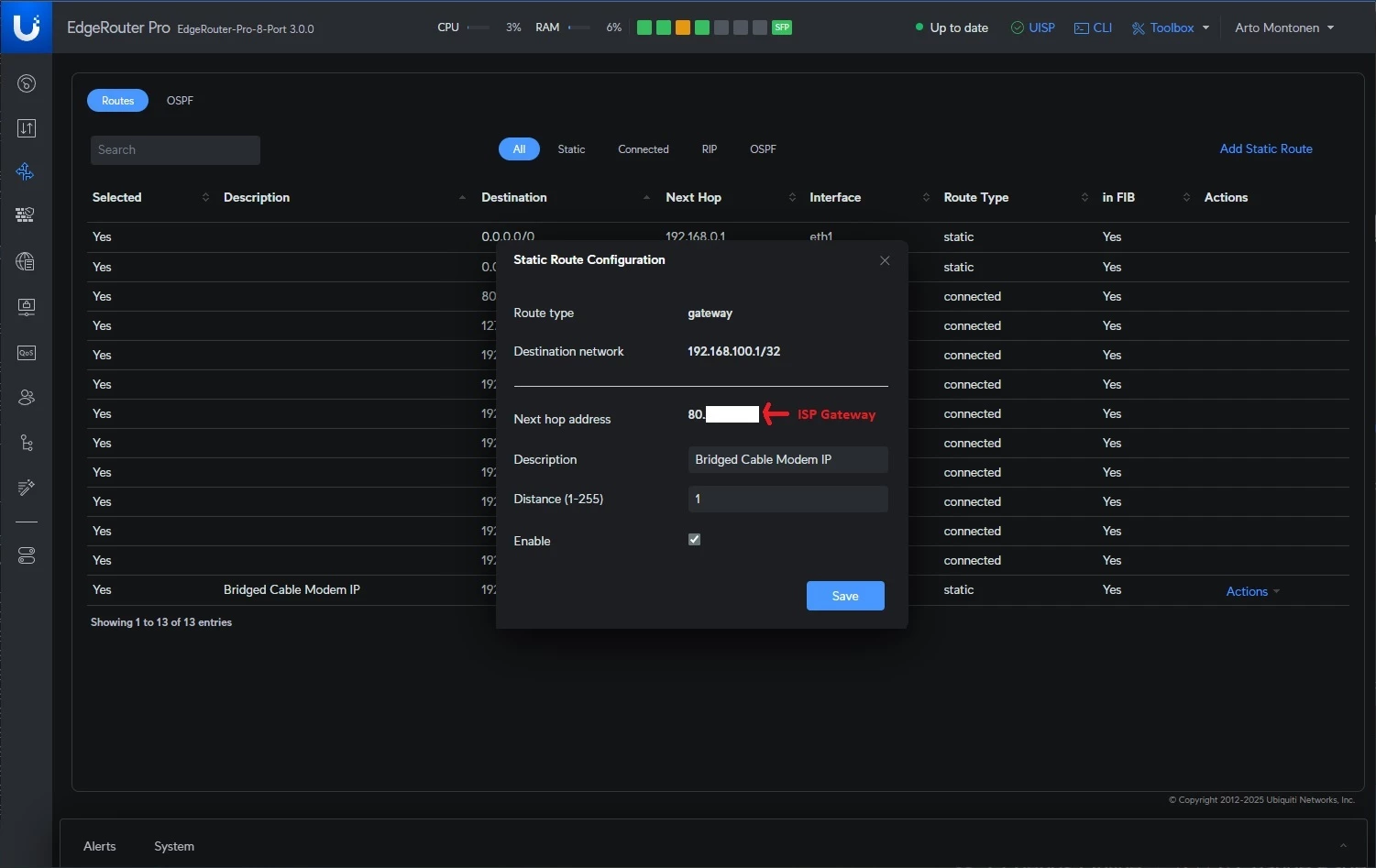Open the Actions dropdown for Bridged Cable Modem IP
The image size is (1376, 868).
[1252, 592]
